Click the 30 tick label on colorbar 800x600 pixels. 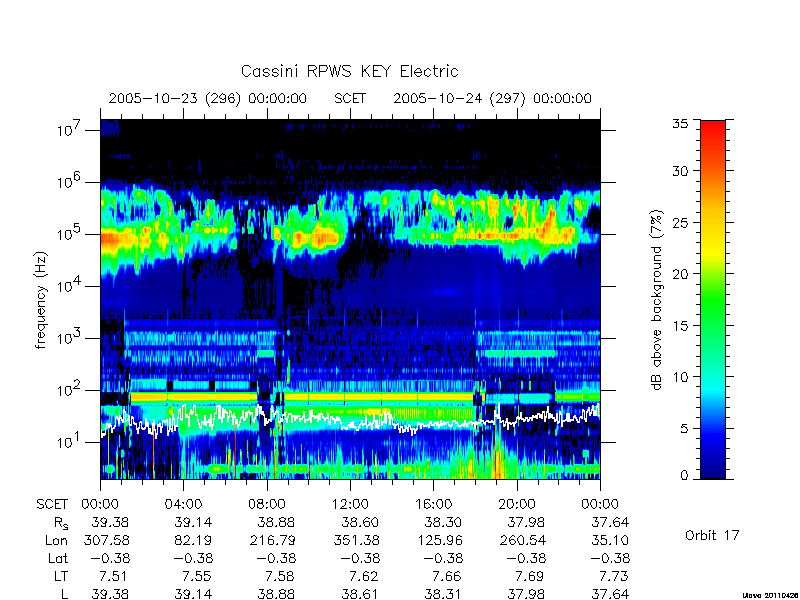[x=680, y=171]
